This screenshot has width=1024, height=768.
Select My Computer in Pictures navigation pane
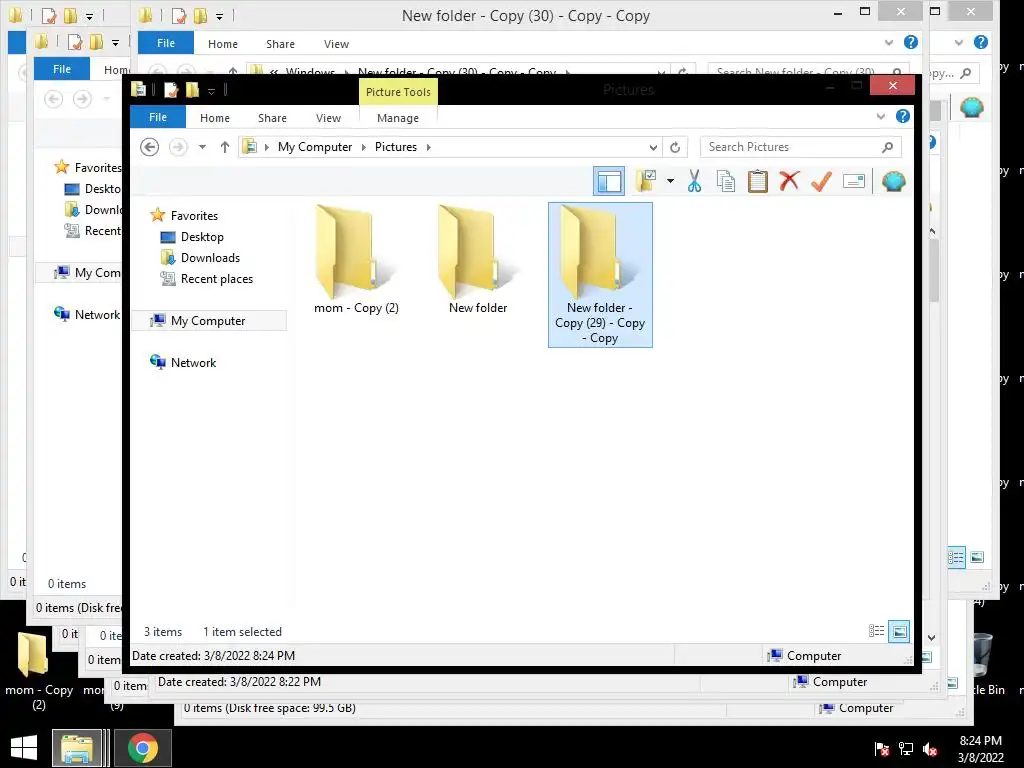(208, 321)
